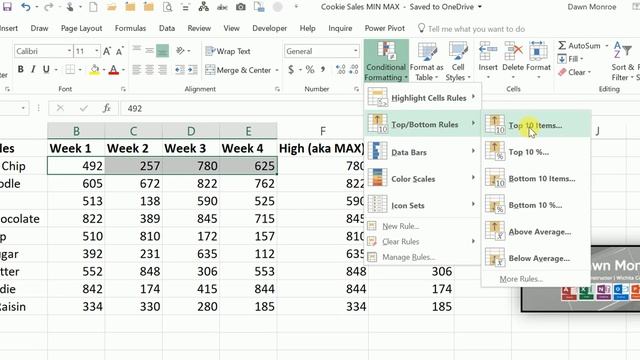This screenshot has height=360, width=640.
Task: Open the font color dropdown arrow
Action: click(123, 70)
